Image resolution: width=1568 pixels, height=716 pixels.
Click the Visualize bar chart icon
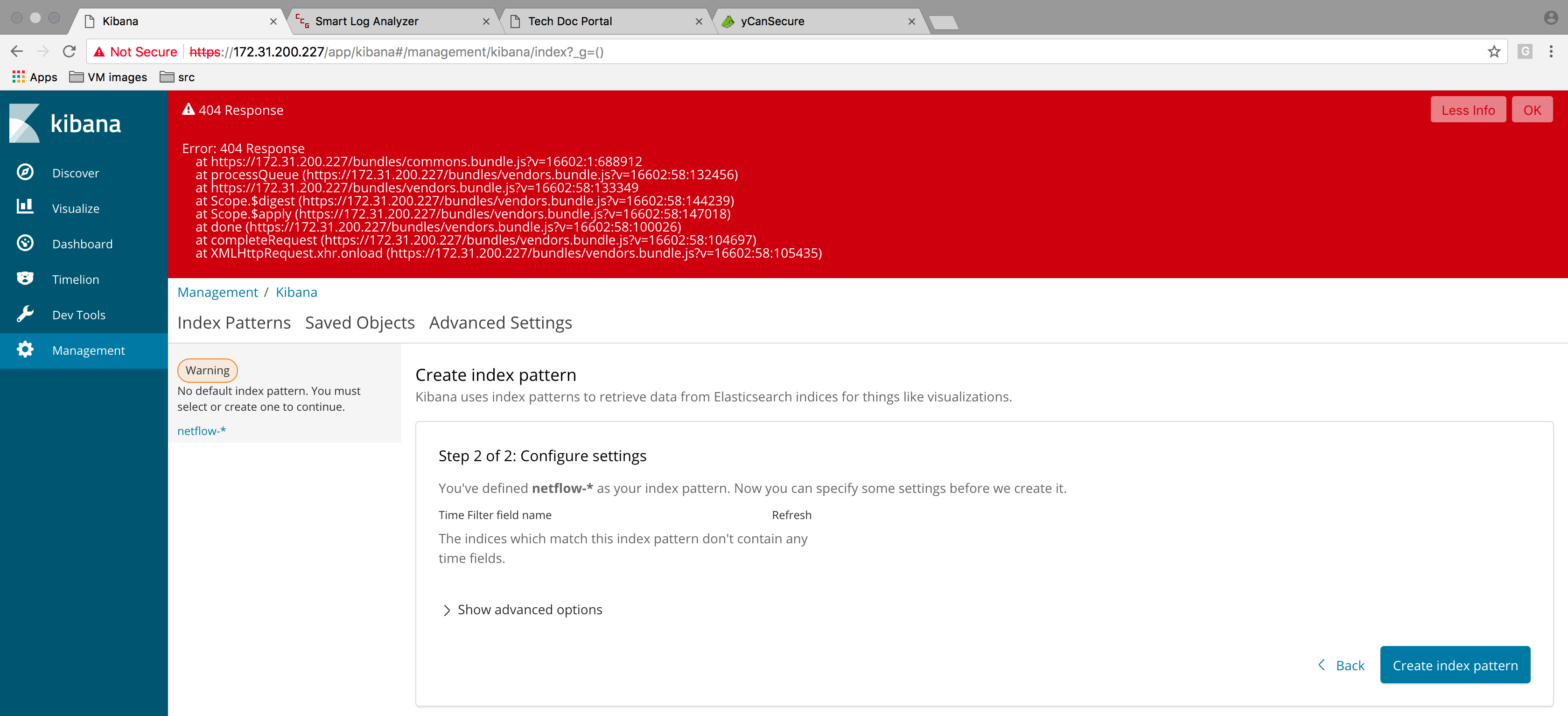25,207
